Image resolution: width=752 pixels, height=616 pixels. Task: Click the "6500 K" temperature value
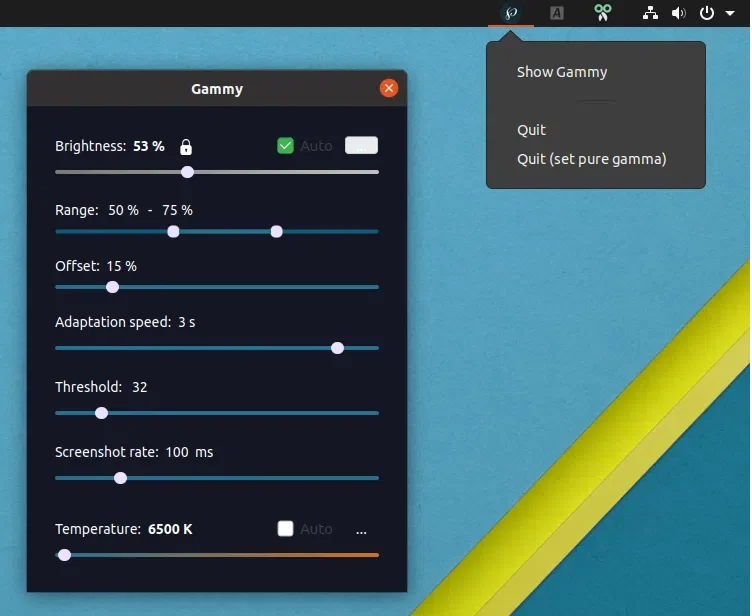point(170,529)
